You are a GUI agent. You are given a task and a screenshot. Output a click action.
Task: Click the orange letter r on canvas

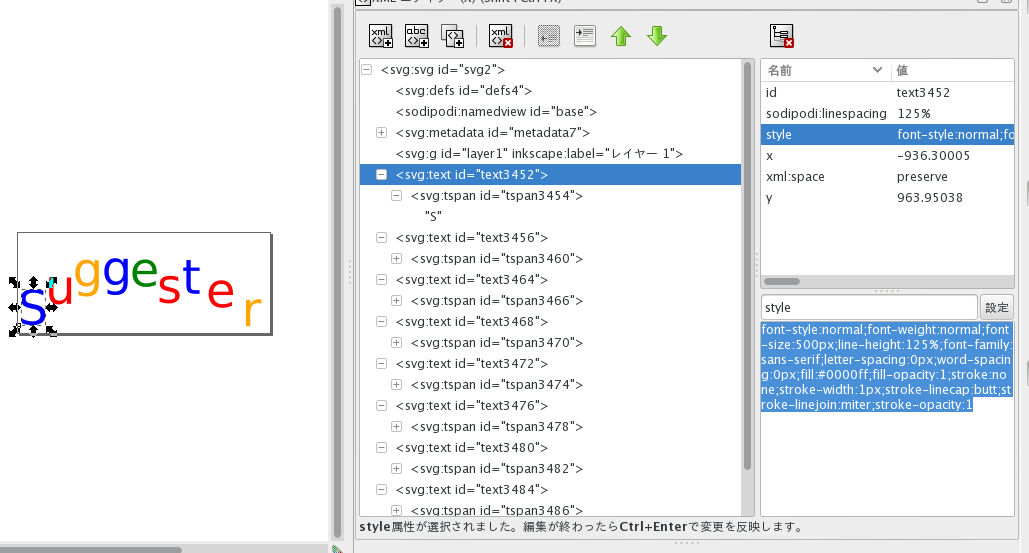pos(253,311)
